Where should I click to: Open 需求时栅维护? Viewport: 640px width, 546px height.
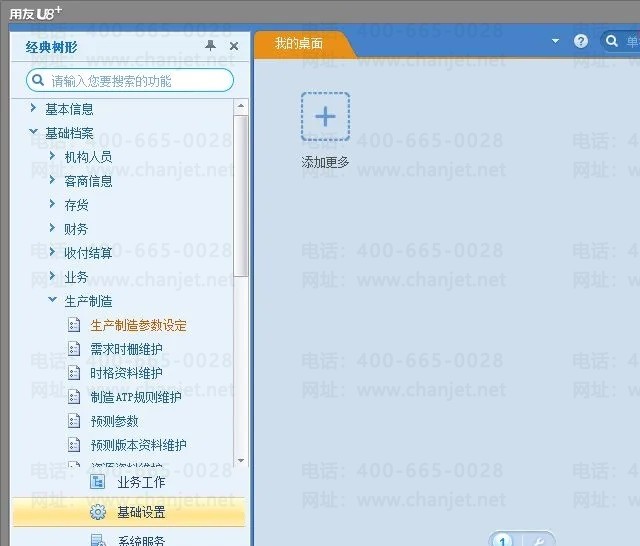point(127,349)
